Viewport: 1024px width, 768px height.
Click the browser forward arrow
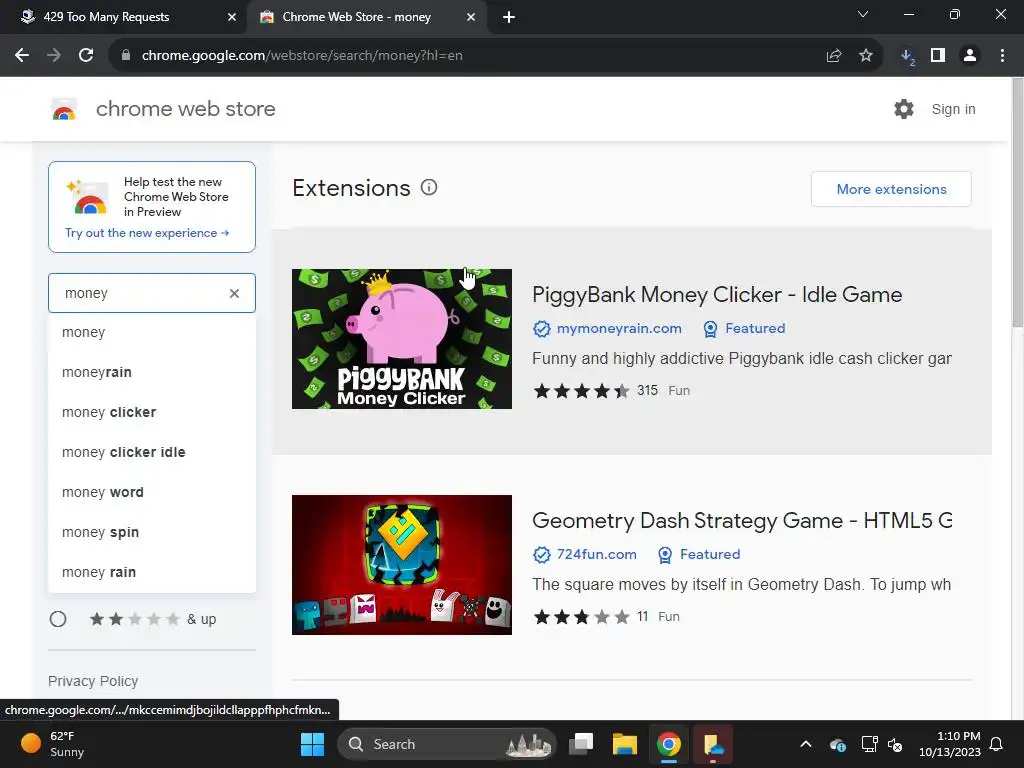pyautogui.click(x=54, y=56)
